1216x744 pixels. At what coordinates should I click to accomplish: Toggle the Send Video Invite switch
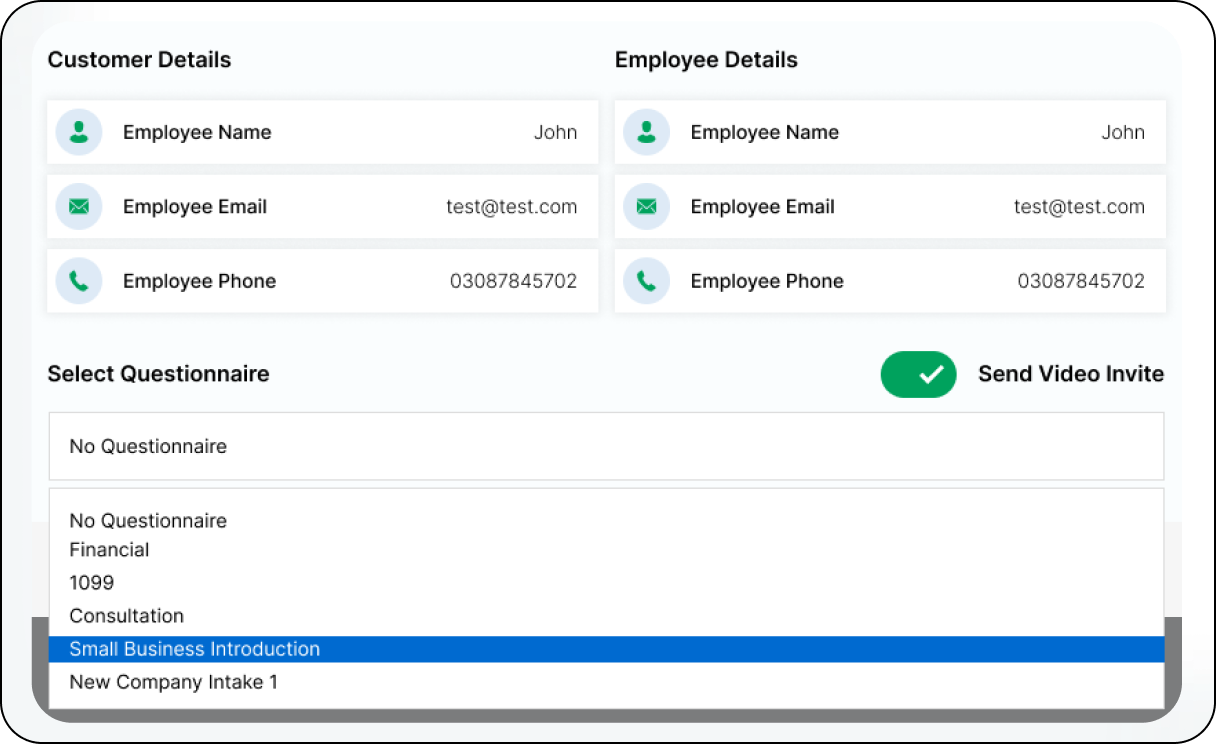coord(918,374)
